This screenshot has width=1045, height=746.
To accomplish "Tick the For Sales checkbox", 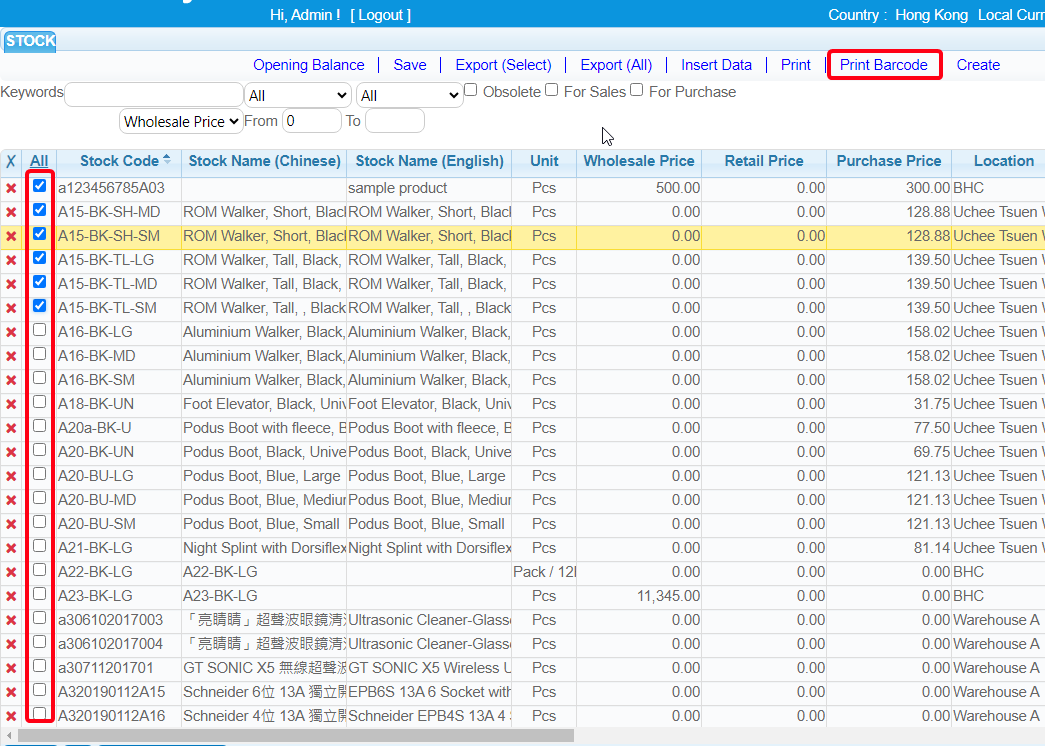I will click(551, 91).
